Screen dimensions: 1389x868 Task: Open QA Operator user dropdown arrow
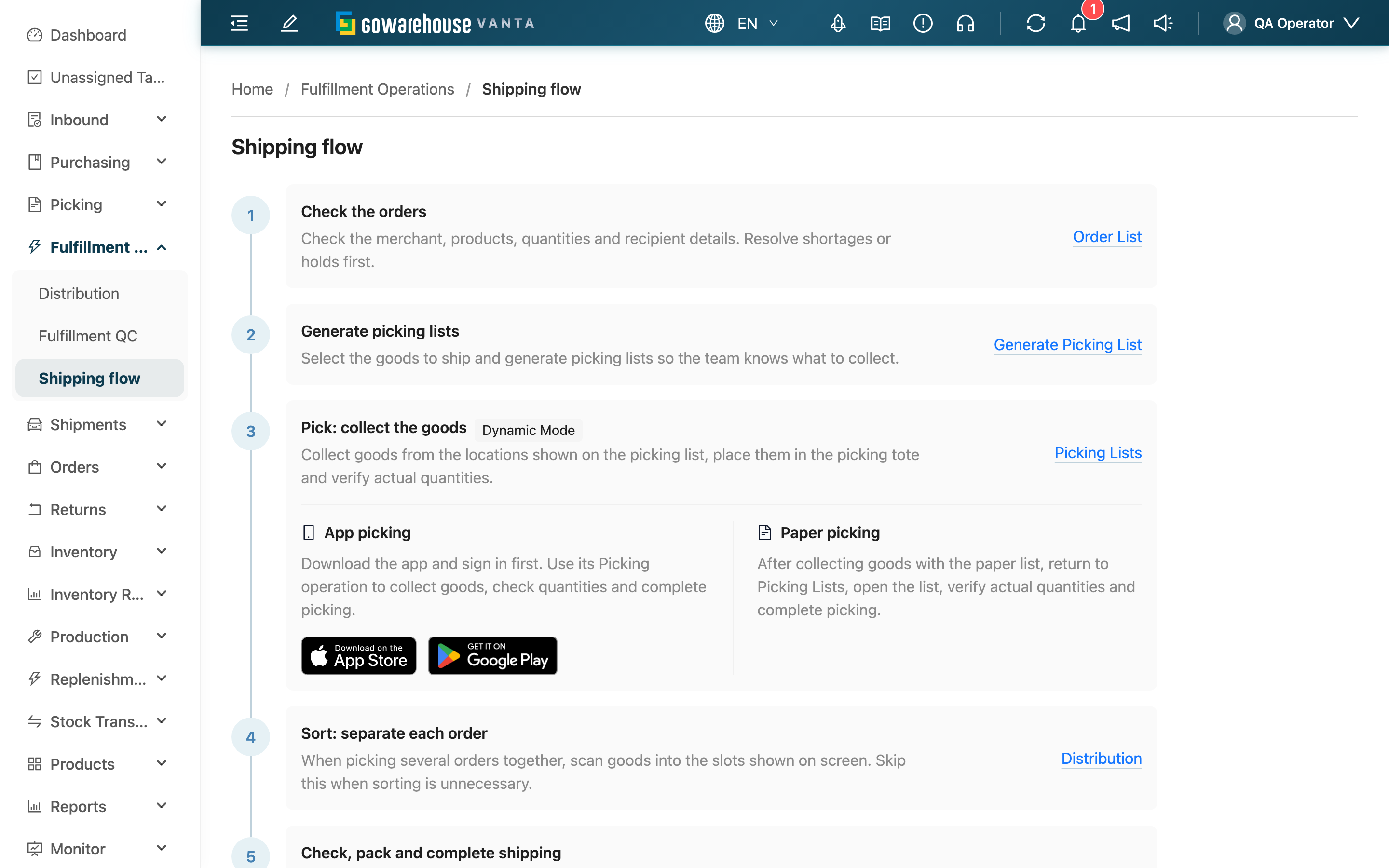click(x=1352, y=24)
